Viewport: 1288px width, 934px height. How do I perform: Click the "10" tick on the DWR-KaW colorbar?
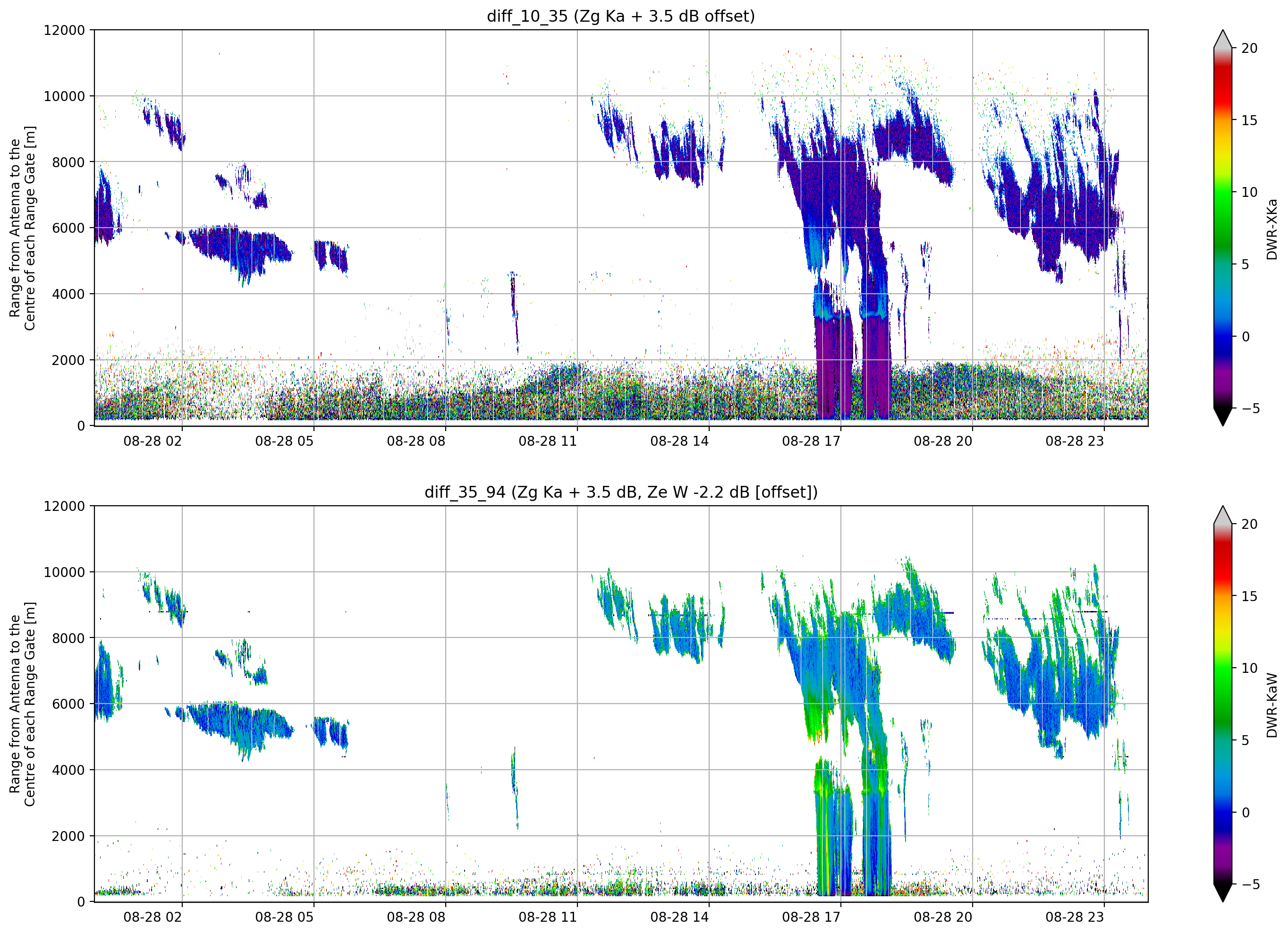1249,668
